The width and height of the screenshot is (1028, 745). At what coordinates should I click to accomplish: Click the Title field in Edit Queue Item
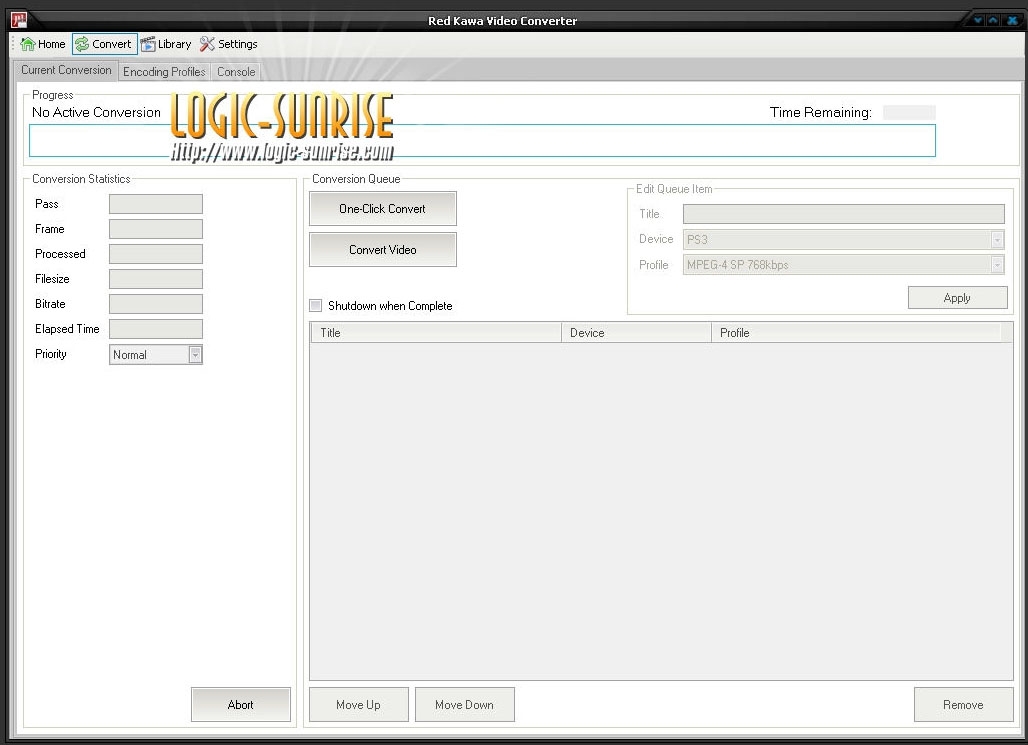844,214
